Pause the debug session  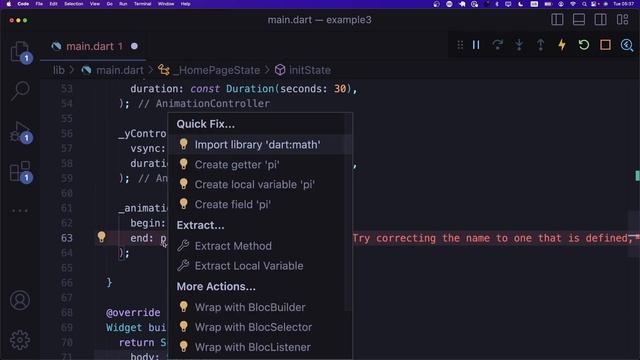(x=476, y=44)
